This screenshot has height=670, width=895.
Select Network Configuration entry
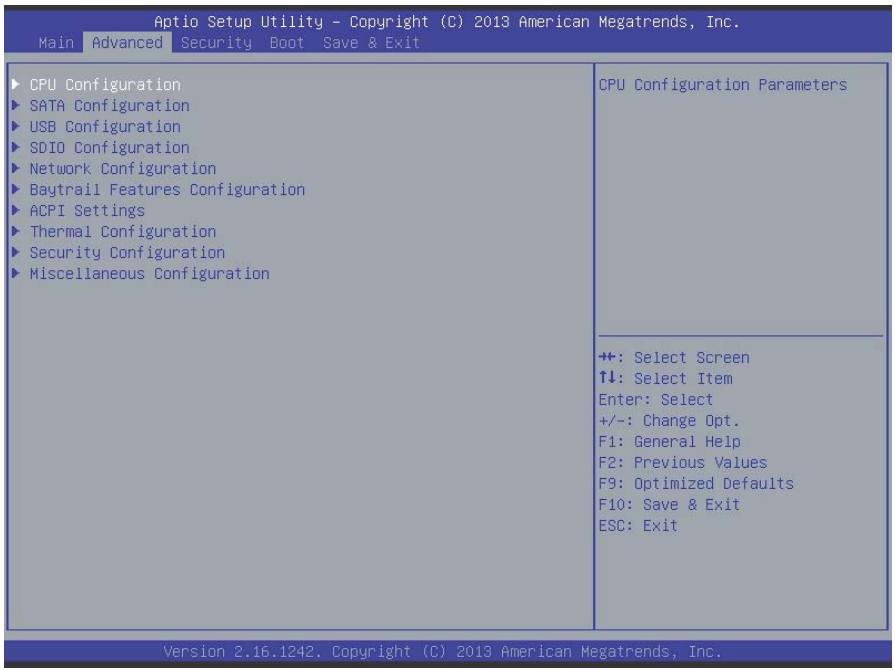[123, 169]
